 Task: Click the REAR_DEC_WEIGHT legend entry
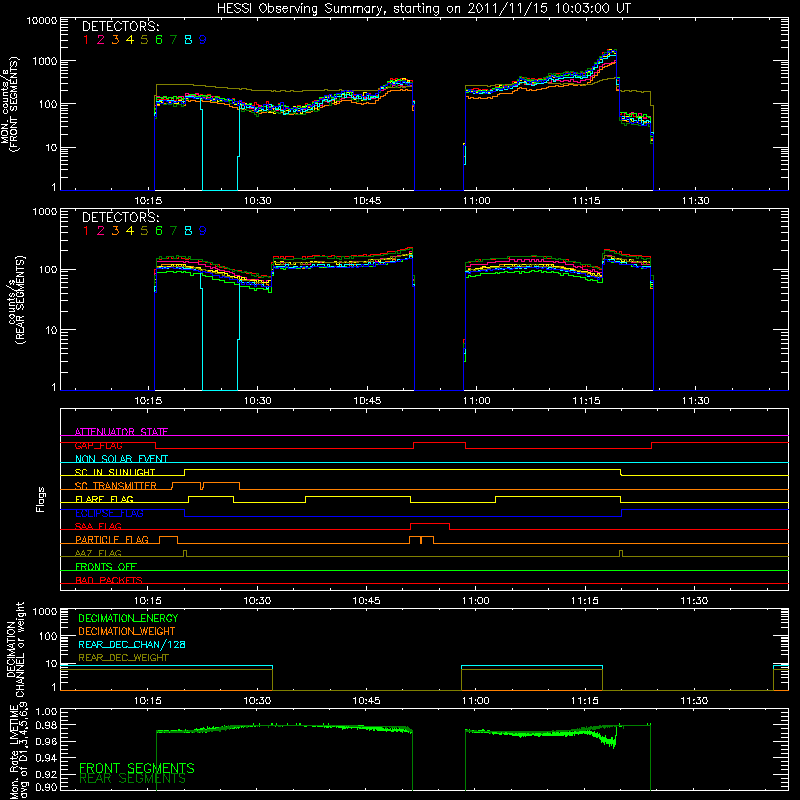coord(123,658)
